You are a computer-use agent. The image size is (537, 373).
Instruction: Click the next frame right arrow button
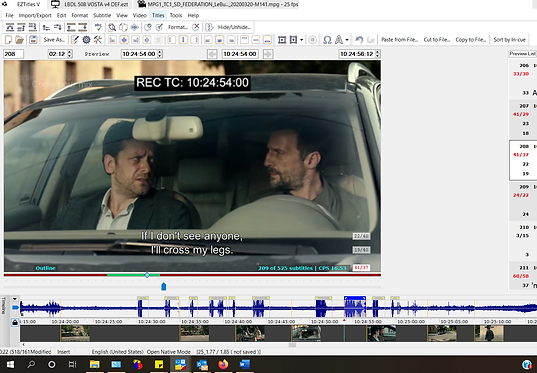pyautogui.click(x=268, y=54)
